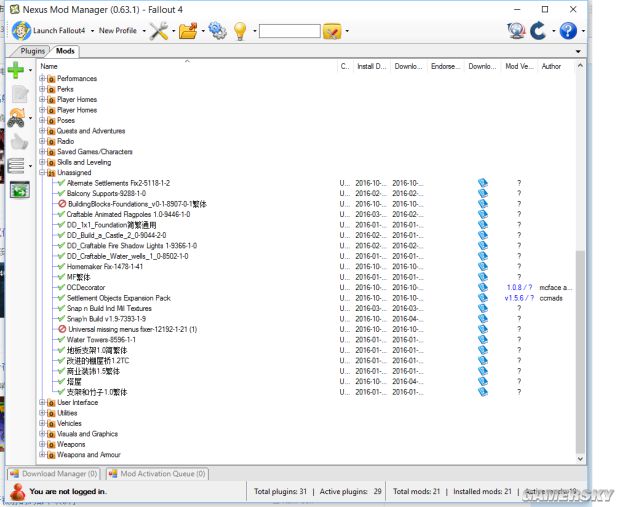Expand the Weapons and Armour category

click(x=42, y=455)
